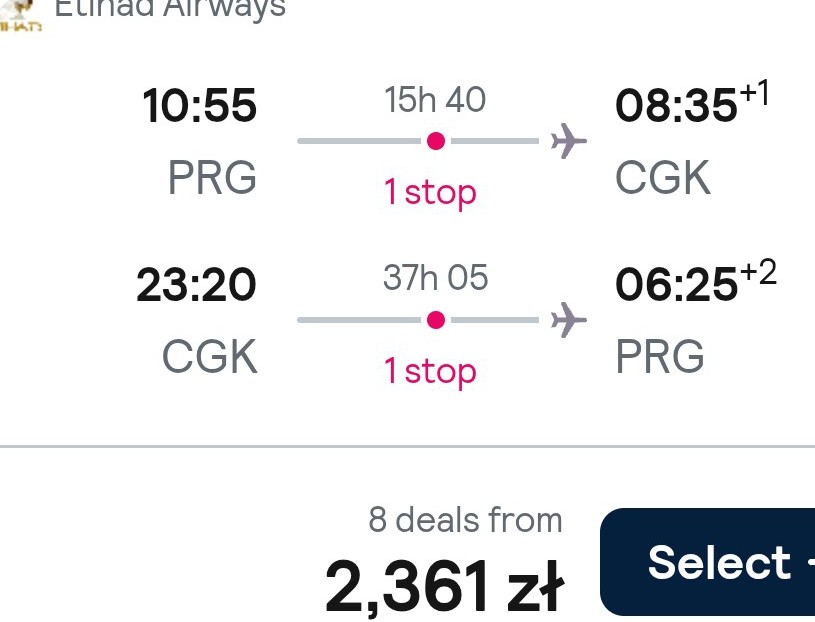Click the outbound stop dot marker

click(436, 141)
